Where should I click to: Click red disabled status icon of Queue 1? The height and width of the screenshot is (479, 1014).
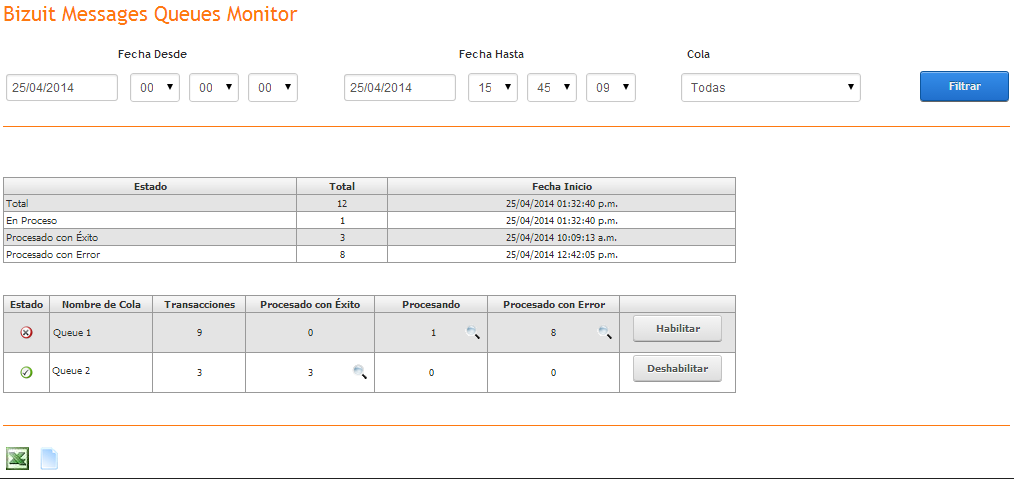pyautogui.click(x=27, y=333)
